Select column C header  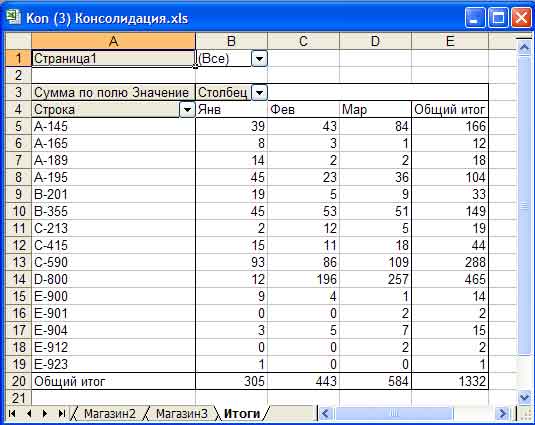303,41
